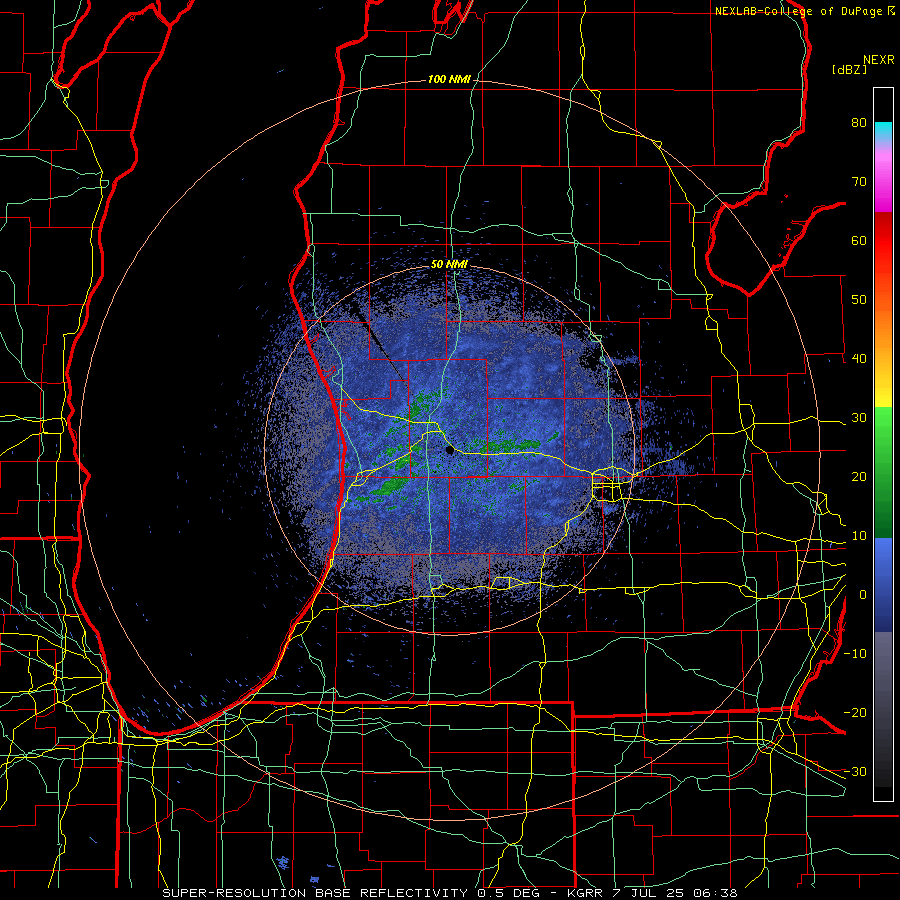Screen dimensions: 900x900
Task: Click the blue segment of the color bar
Action: [x=883, y=584]
